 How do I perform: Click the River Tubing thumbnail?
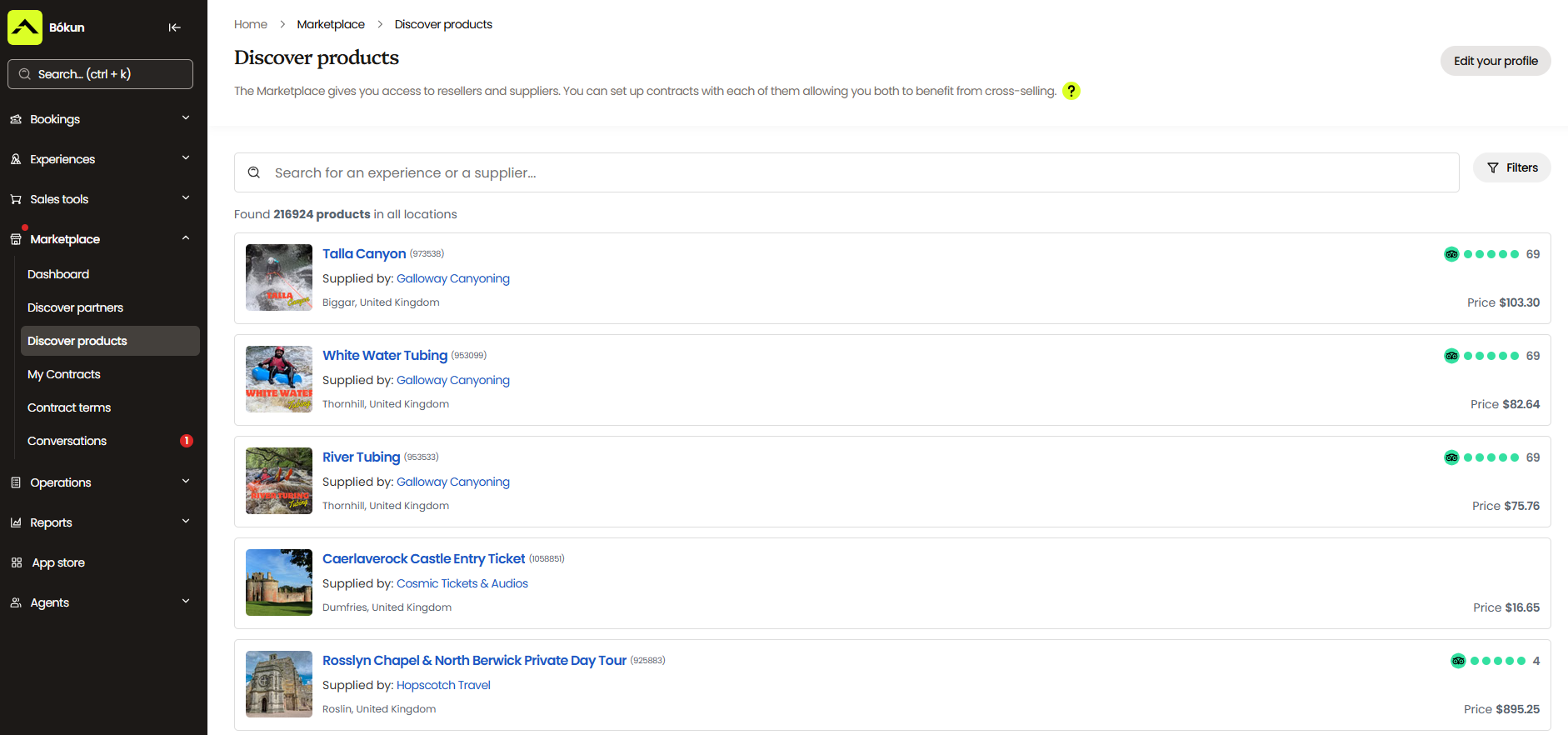coord(279,481)
